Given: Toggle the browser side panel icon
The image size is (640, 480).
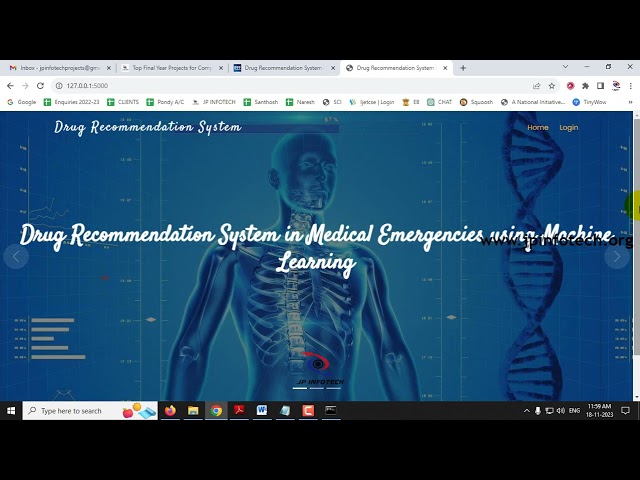Looking at the screenshot, I should tap(600, 86).
